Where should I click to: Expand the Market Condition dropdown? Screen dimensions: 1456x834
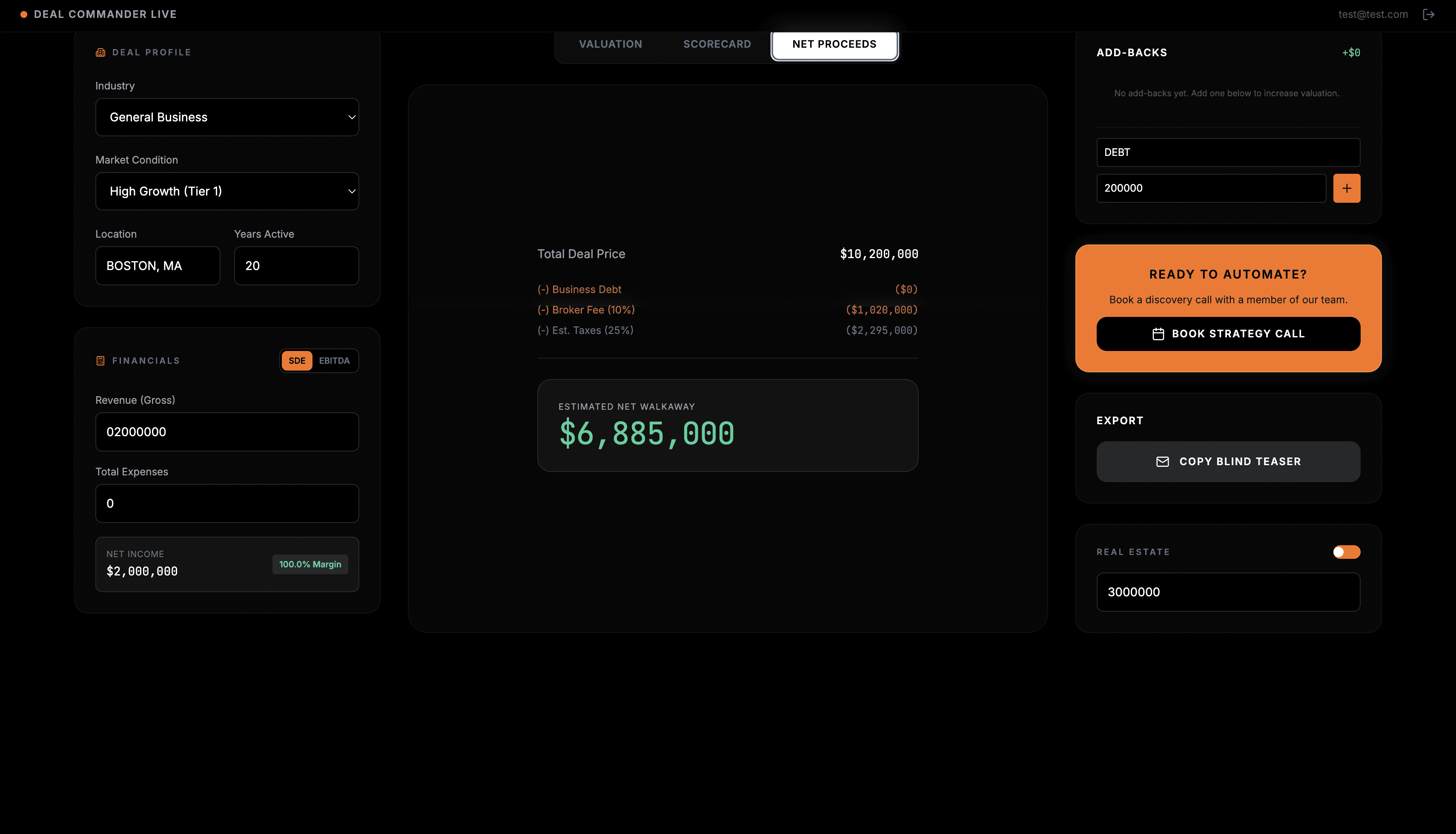point(227,191)
